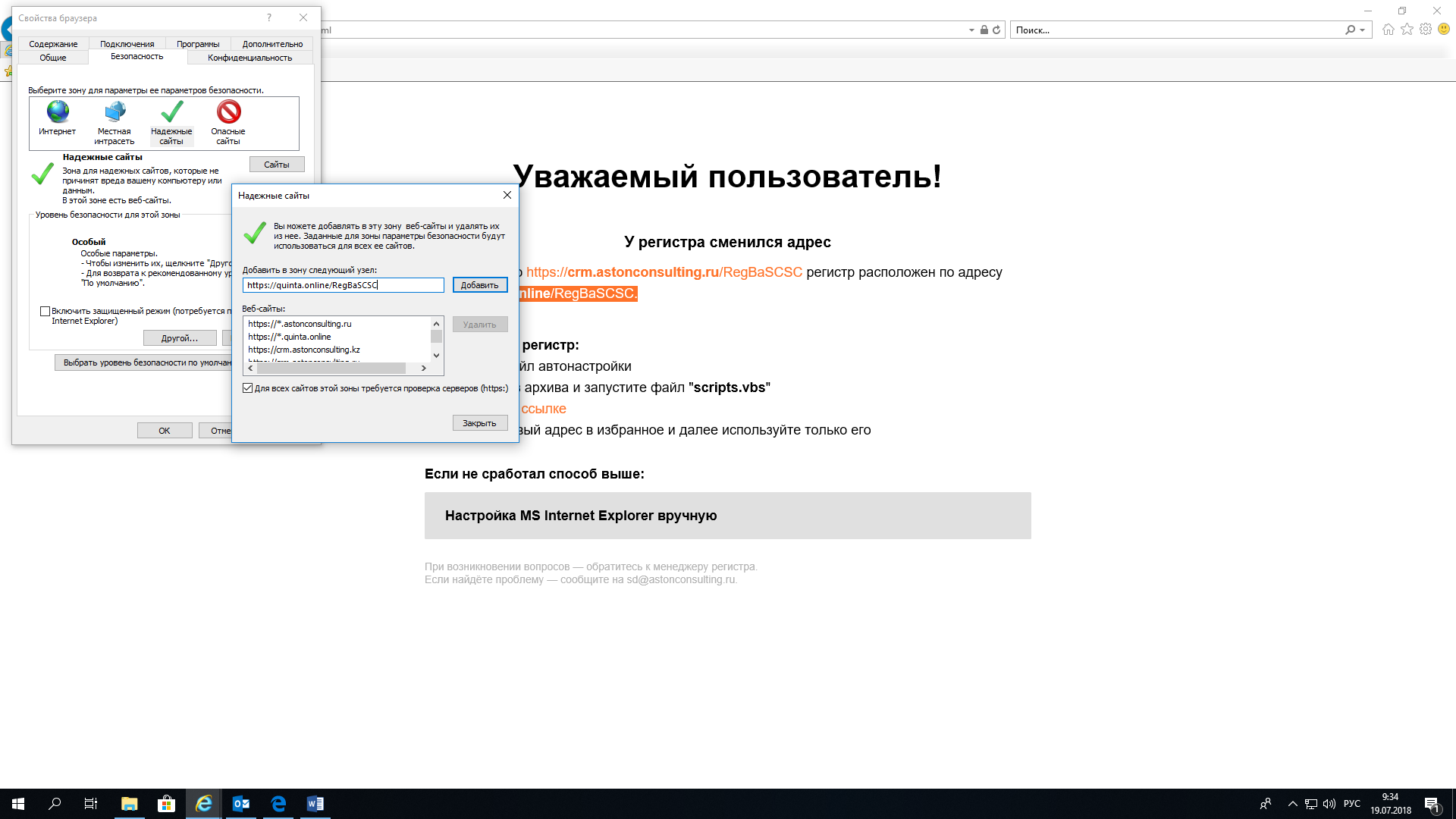
Task: Open the Advanced tab
Action: (x=272, y=44)
